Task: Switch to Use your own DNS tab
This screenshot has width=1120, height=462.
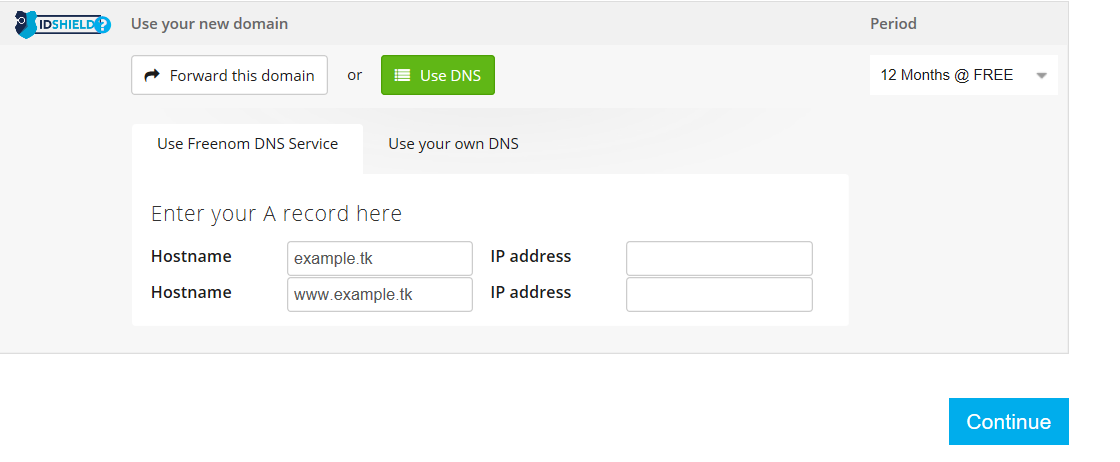Action: [x=453, y=143]
